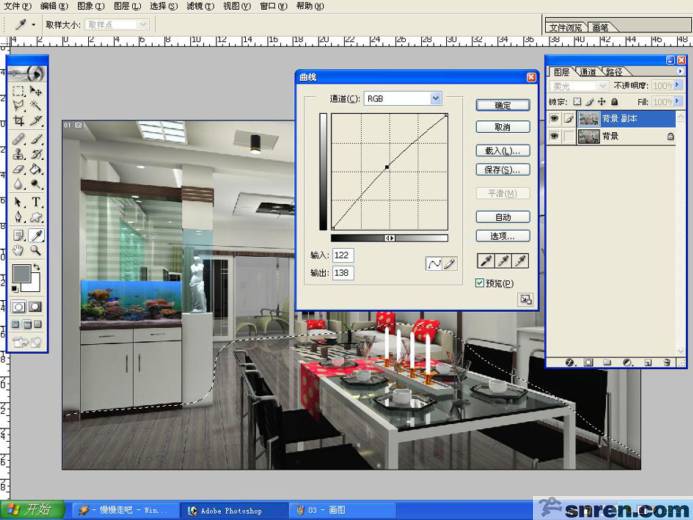Select the Pen tool
Viewport: 693px width, 520px height.
click(x=18, y=217)
